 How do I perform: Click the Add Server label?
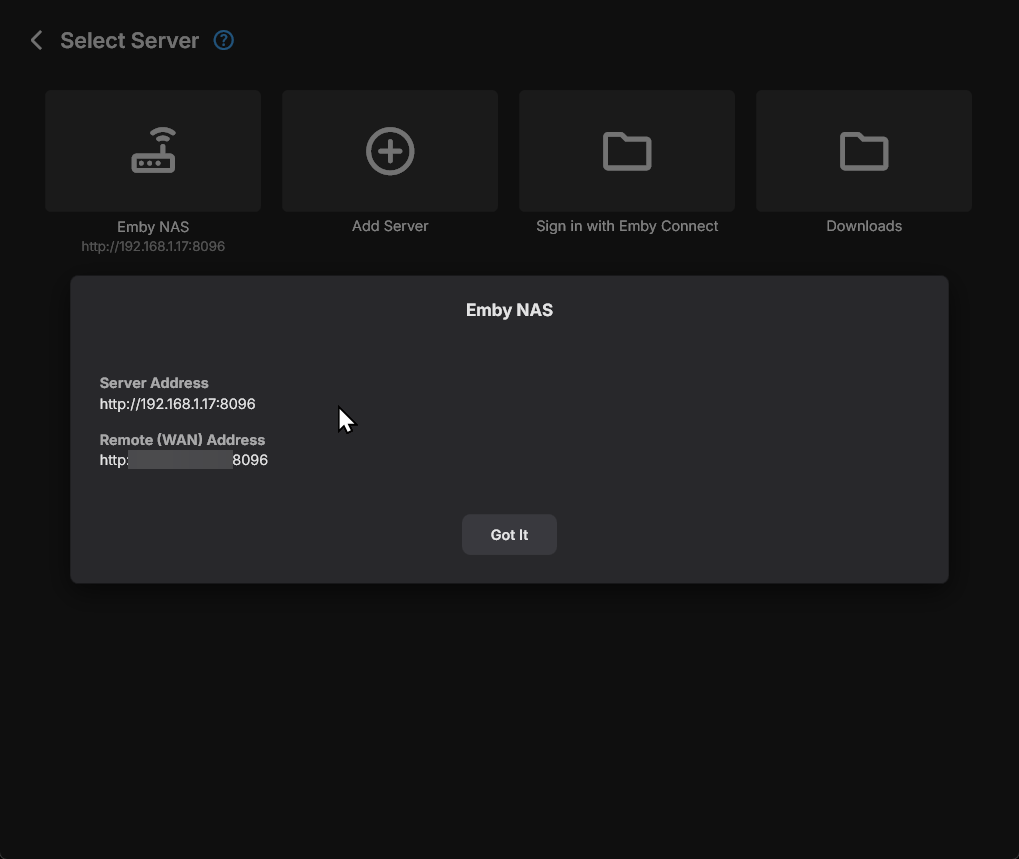pyautogui.click(x=390, y=226)
